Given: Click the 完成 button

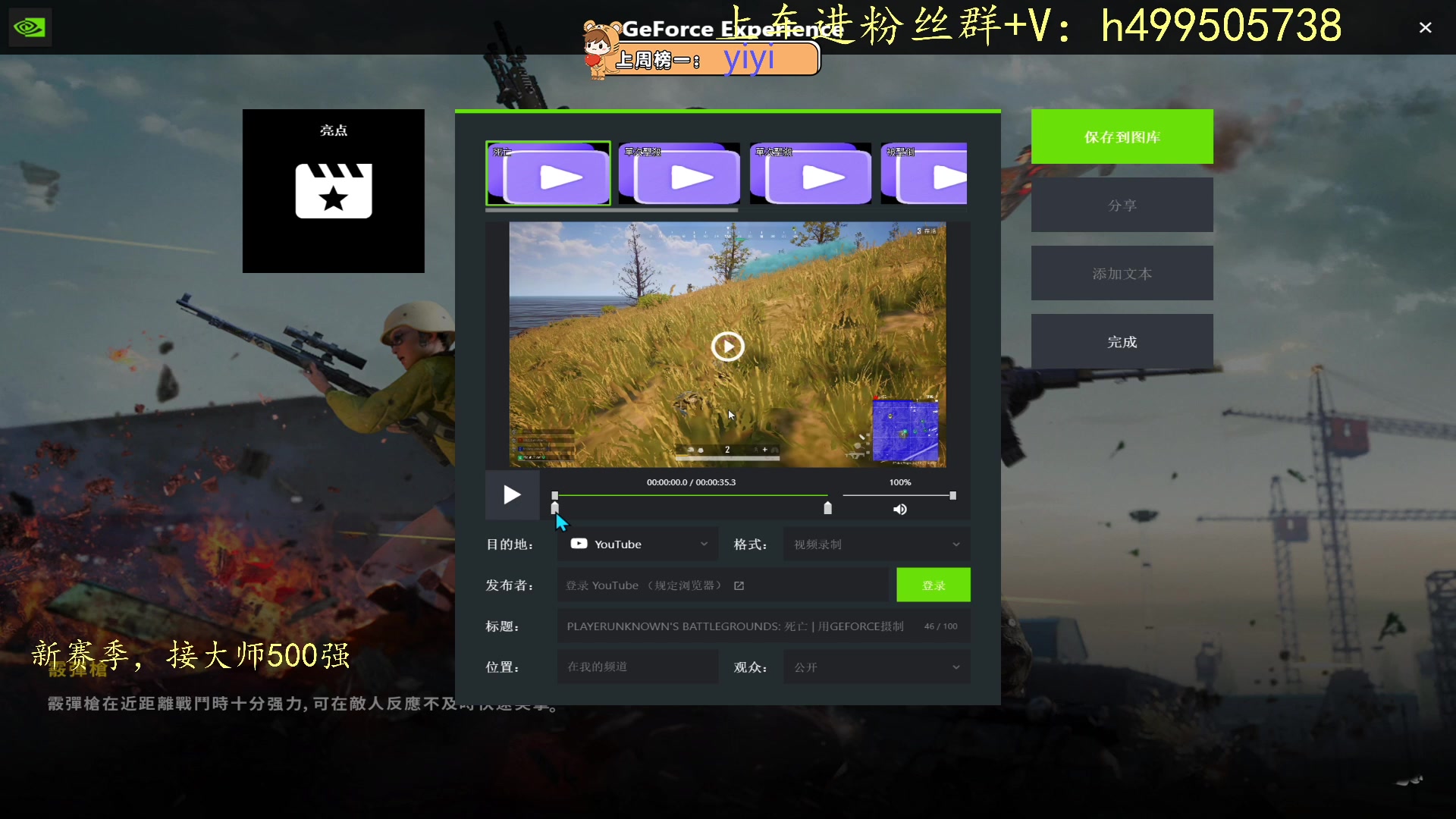Looking at the screenshot, I should coord(1122,341).
